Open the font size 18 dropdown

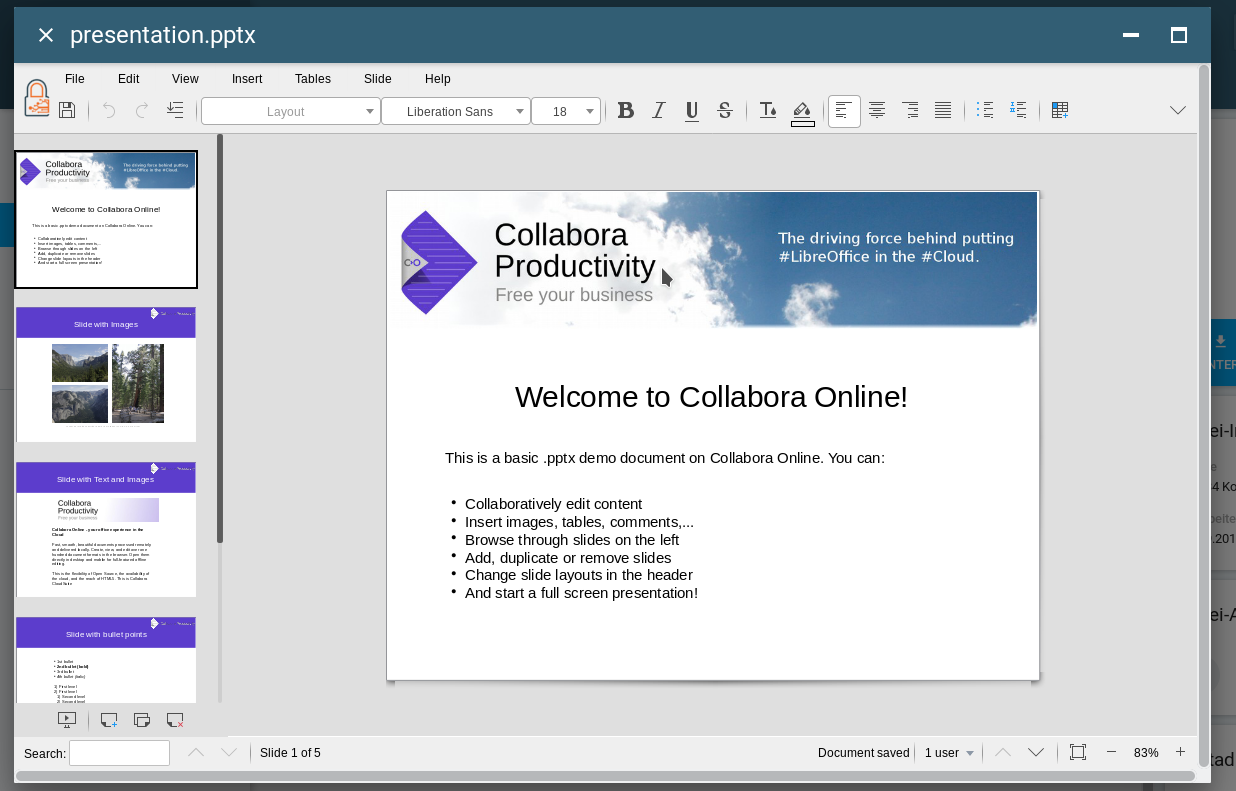click(x=566, y=111)
